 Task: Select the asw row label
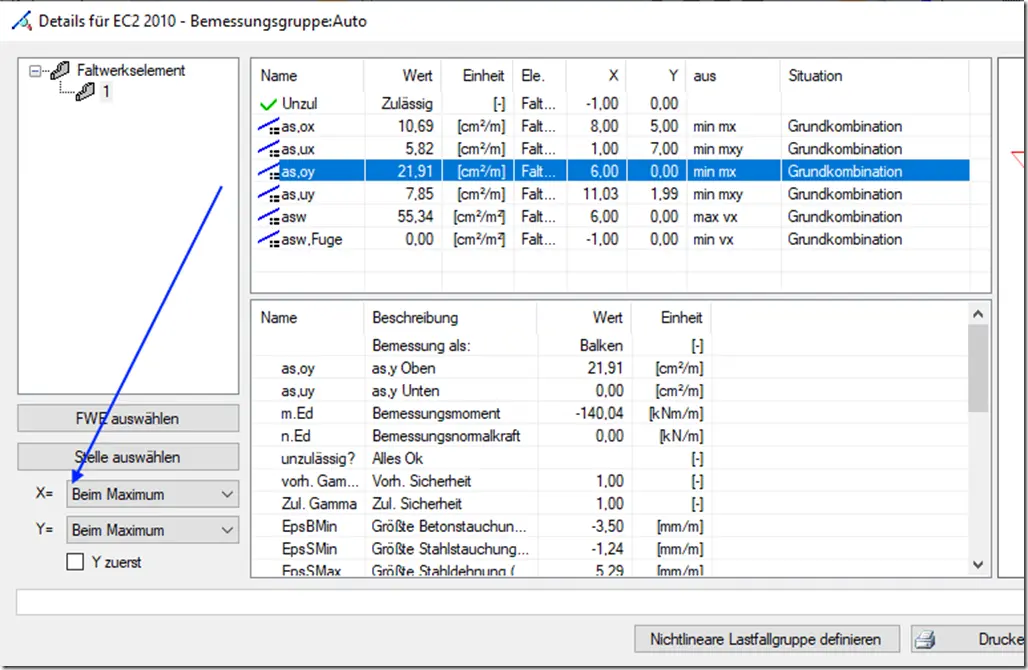[294, 217]
